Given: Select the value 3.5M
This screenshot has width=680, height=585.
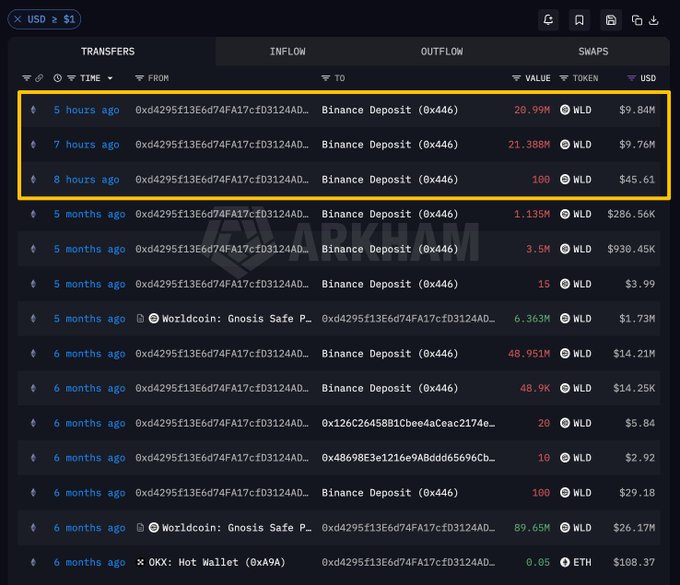Looking at the screenshot, I should coord(538,249).
